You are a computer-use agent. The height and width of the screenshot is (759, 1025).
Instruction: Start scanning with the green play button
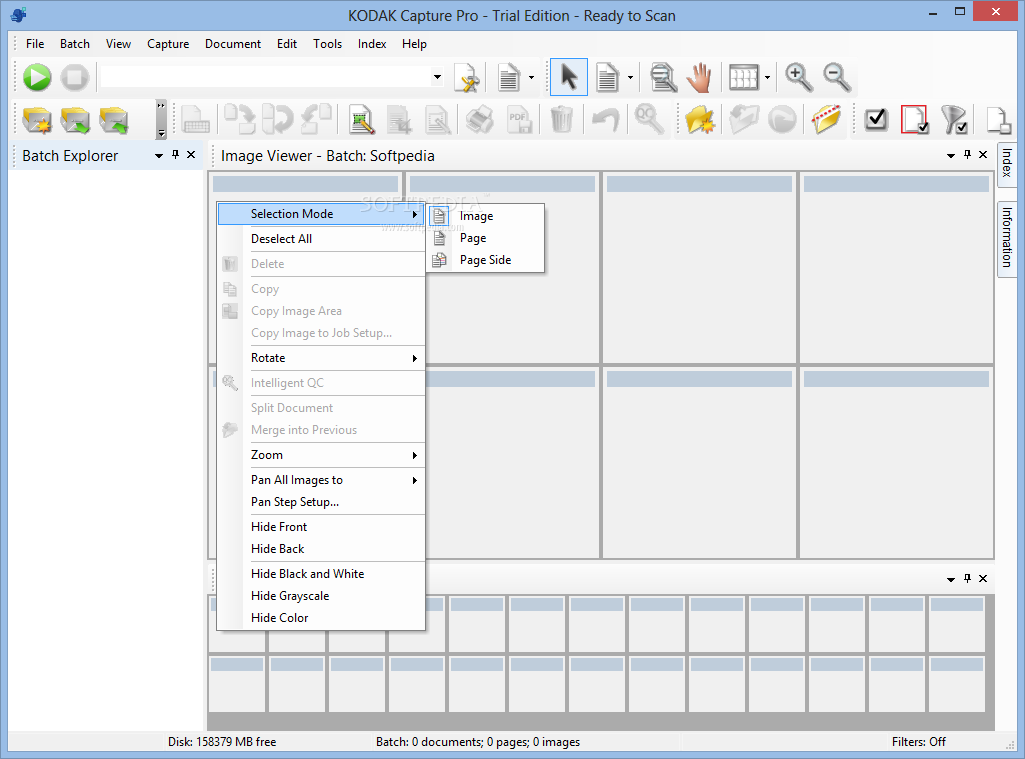click(37, 77)
